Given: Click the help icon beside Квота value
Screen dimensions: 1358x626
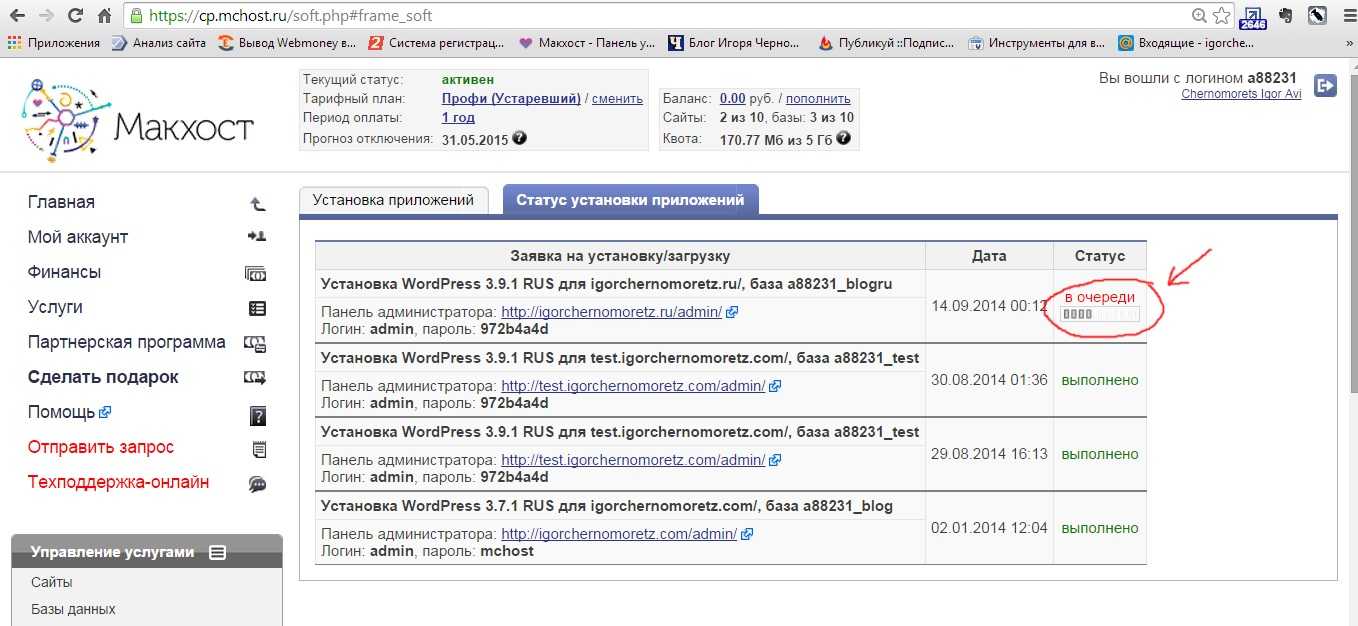Looking at the screenshot, I should (x=844, y=139).
